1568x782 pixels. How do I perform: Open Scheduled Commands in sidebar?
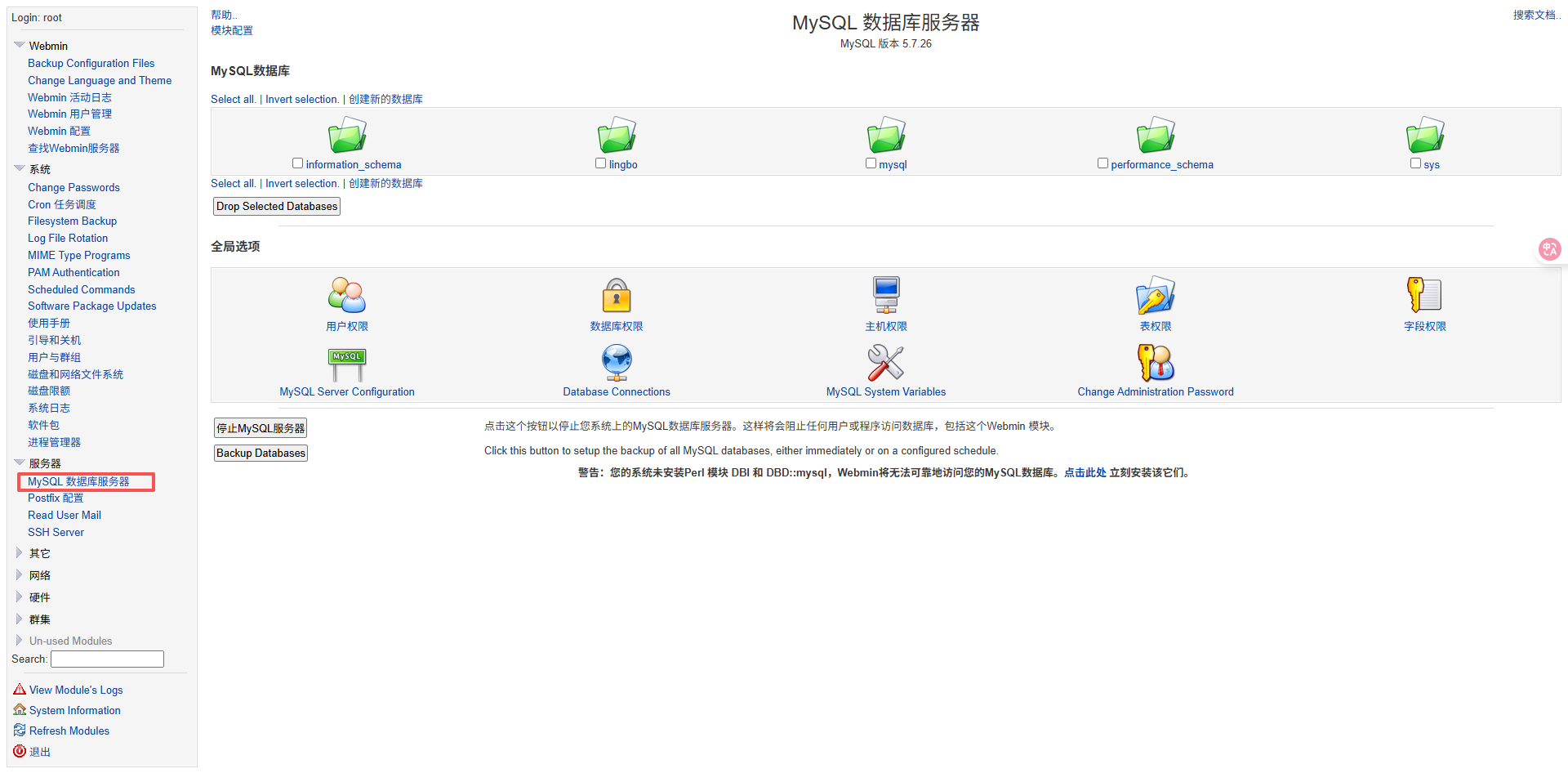pos(82,289)
